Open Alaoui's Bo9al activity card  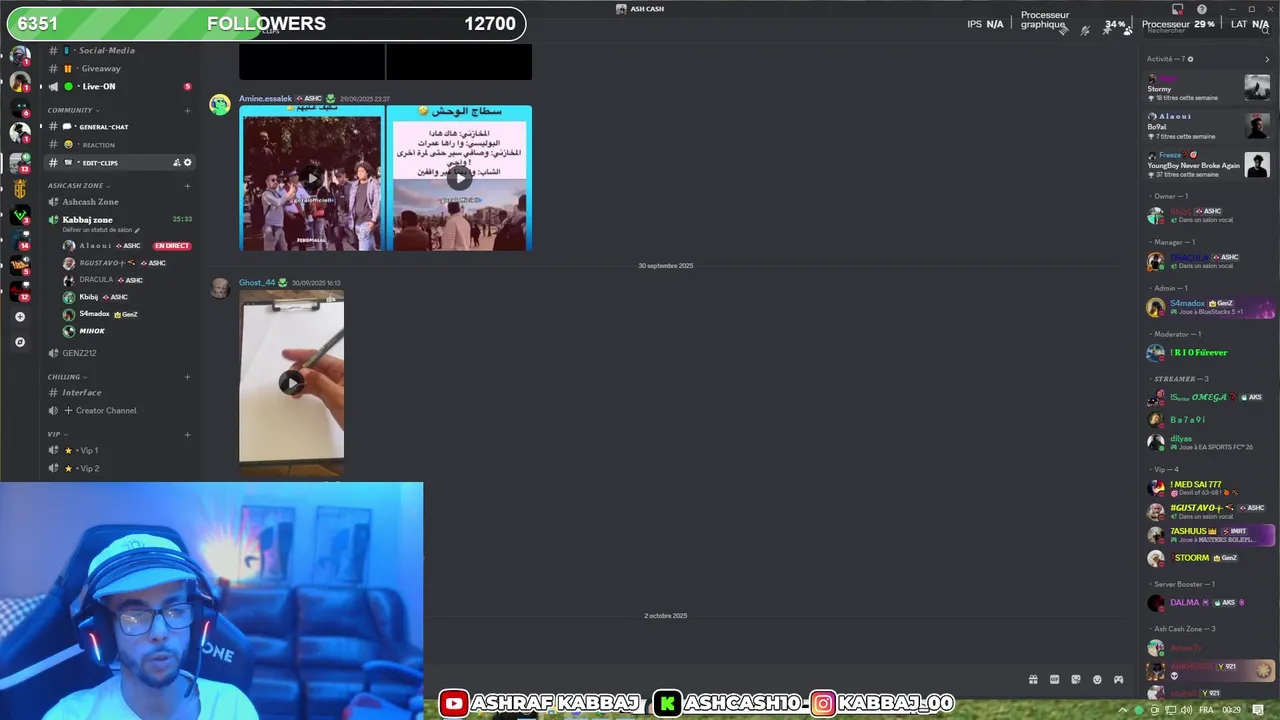click(x=1208, y=126)
